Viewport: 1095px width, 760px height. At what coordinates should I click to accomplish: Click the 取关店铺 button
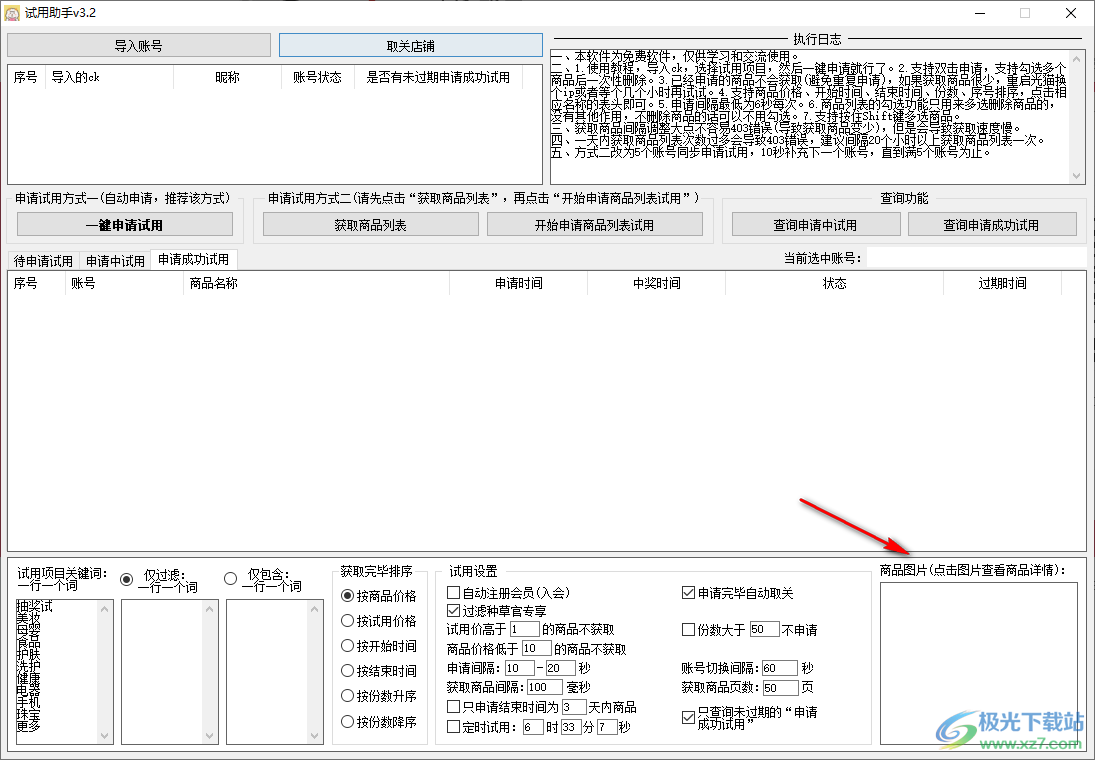coord(411,45)
